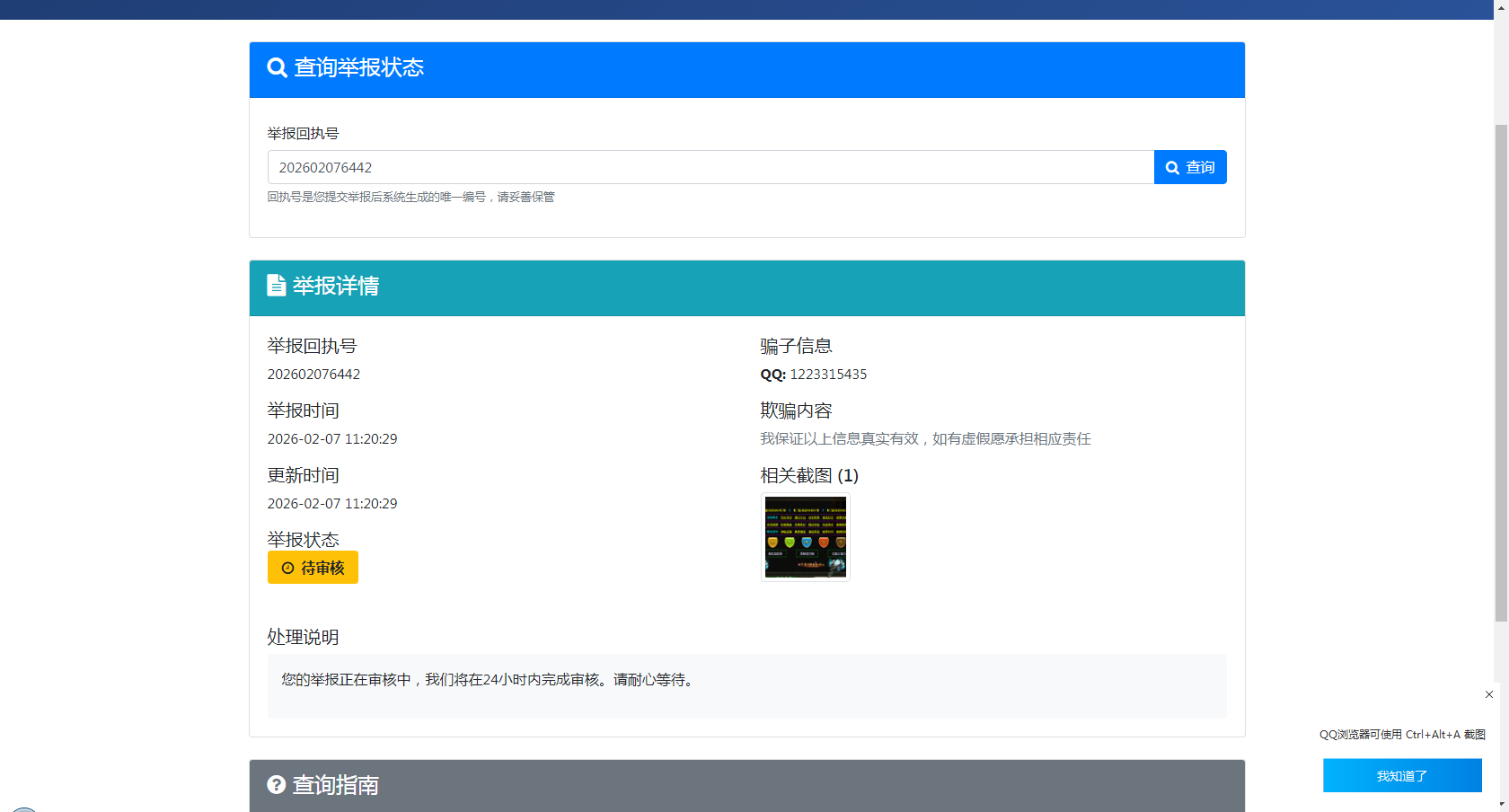The height and width of the screenshot is (812, 1509).
Task: Click the 查询指南 panel header text
Action: coord(336,786)
